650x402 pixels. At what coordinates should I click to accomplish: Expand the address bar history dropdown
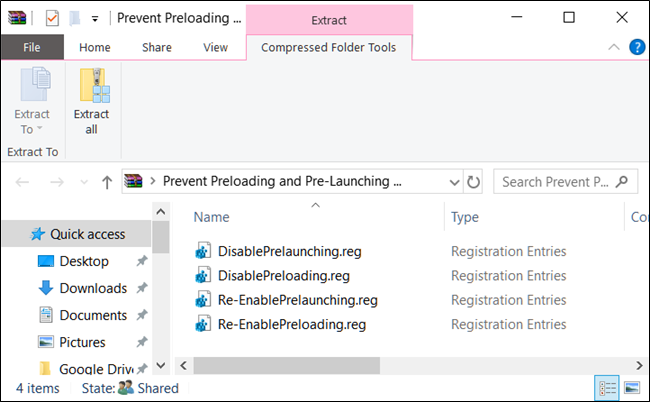(x=453, y=182)
